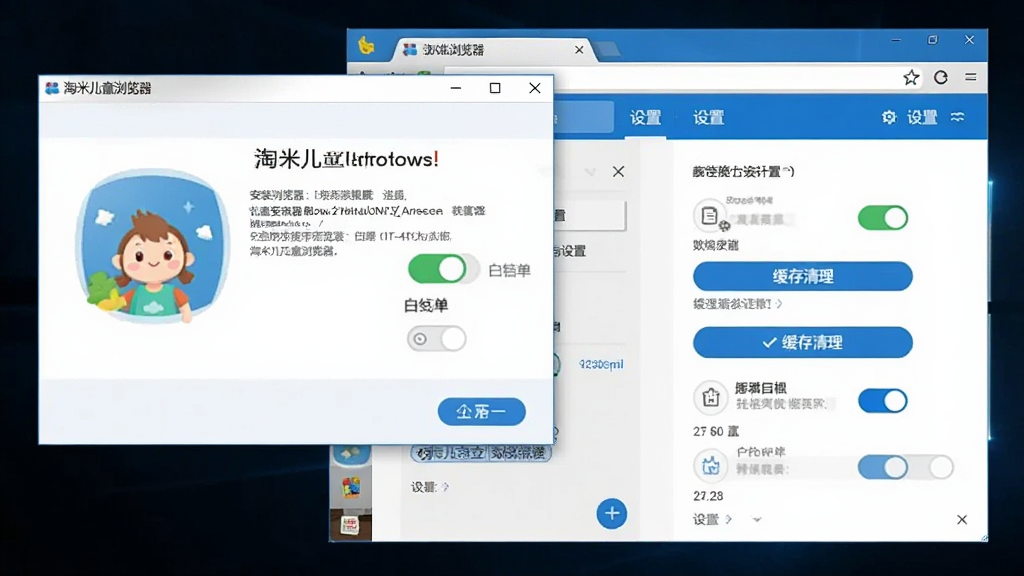This screenshot has height=576, width=1024.
Task: Click the 白结单 label above the grey toggle
Action: point(426,306)
